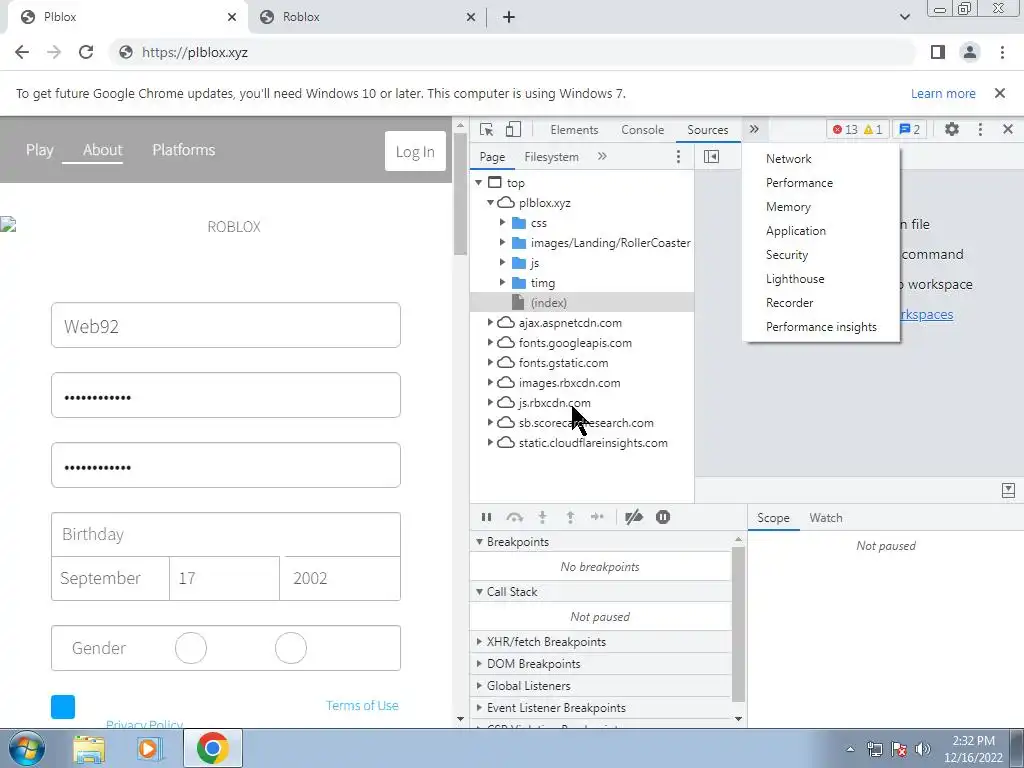
Task: Check the blue terms agreement box
Action: [x=63, y=707]
